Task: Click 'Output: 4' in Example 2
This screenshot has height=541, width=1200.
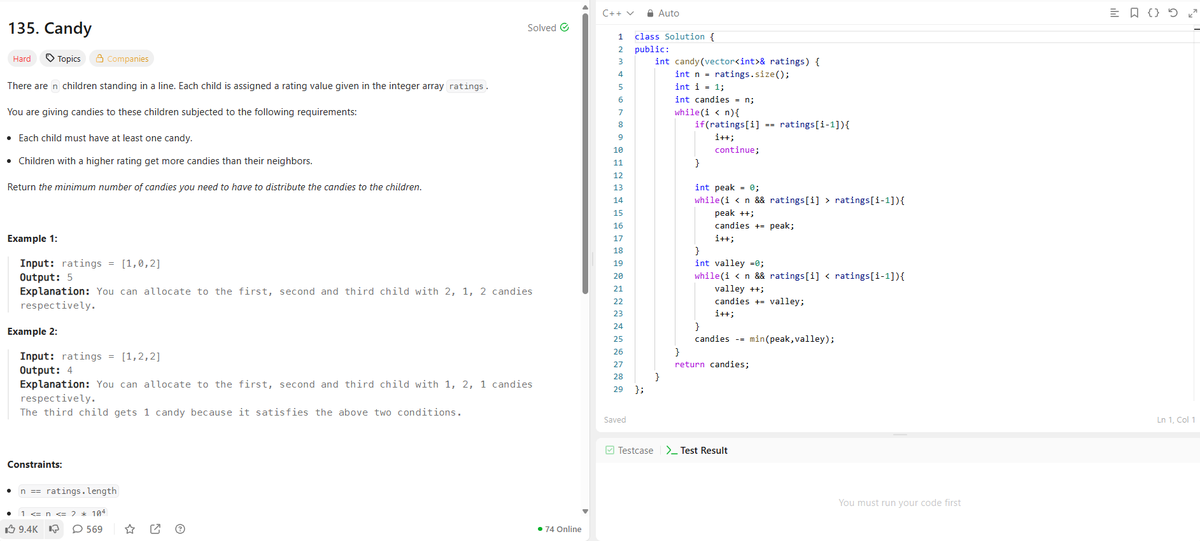Action: click(47, 369)
